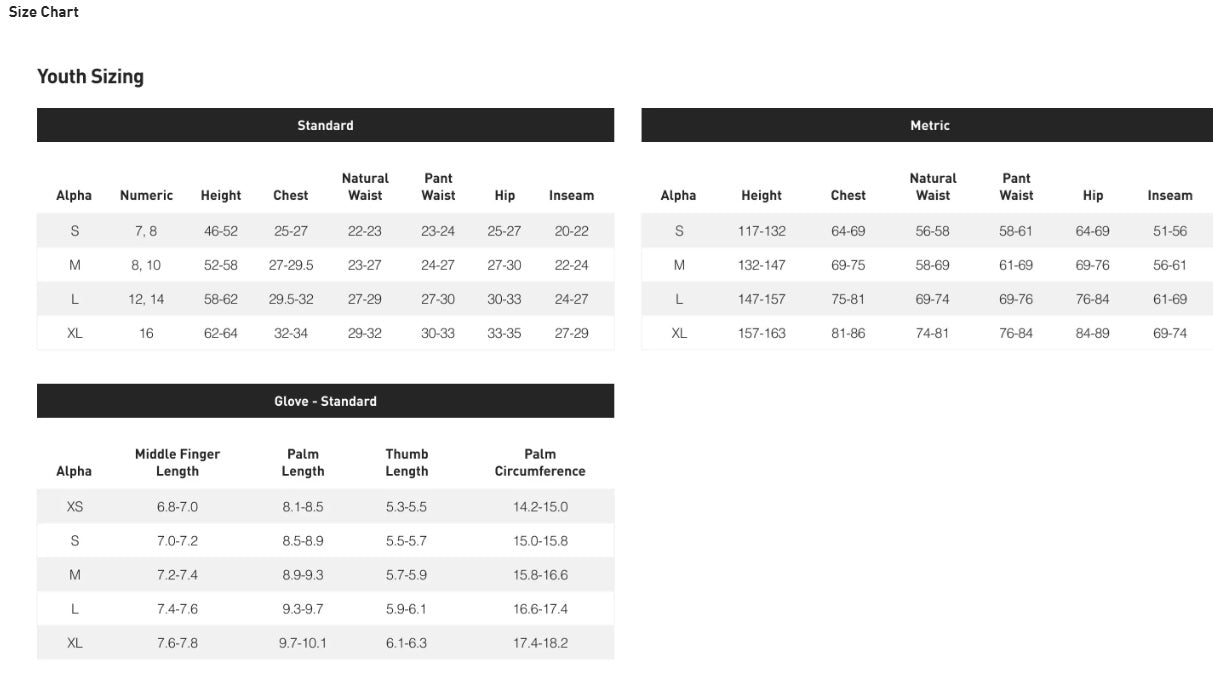Image resolution: width=1213 pixels, height=688 pixels.
Task: Click the Numeric column header
Action: click(x=146, y=195)
